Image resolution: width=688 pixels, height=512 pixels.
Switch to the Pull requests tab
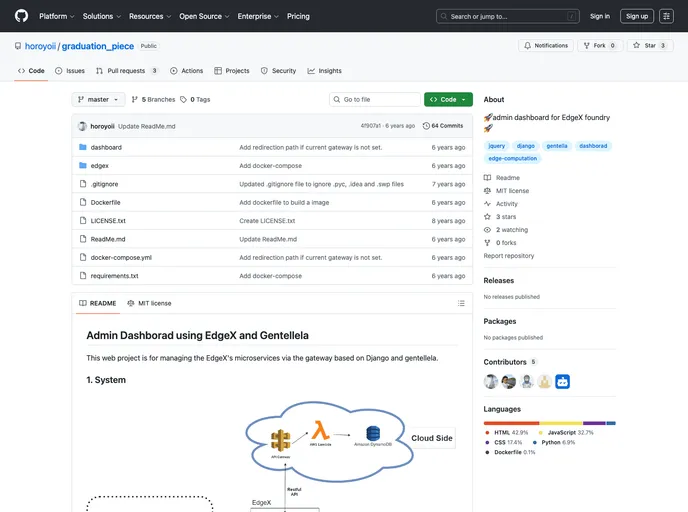click(x=127, y=71)
